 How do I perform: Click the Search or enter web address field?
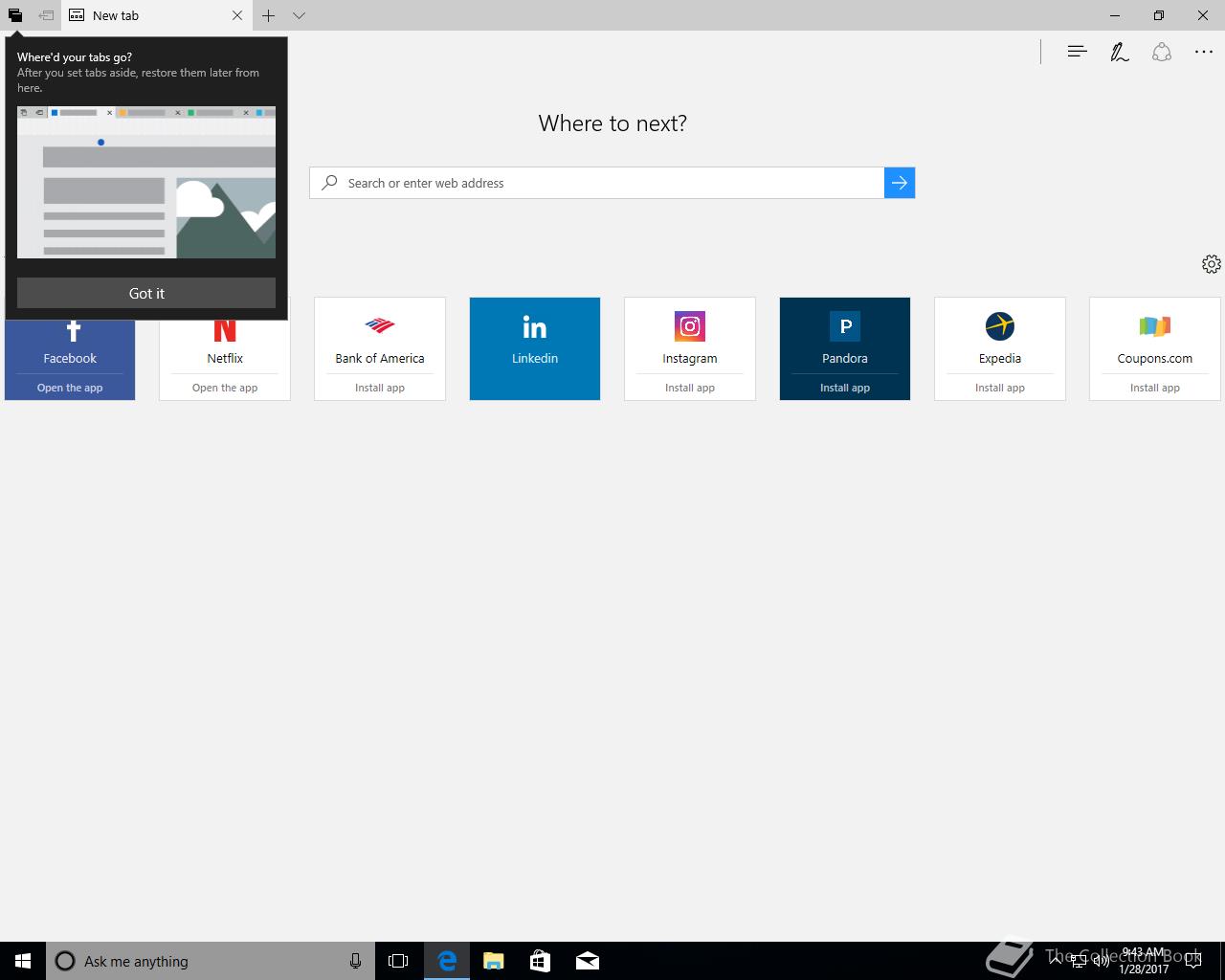pyautogui.click(x=596, y=183)
